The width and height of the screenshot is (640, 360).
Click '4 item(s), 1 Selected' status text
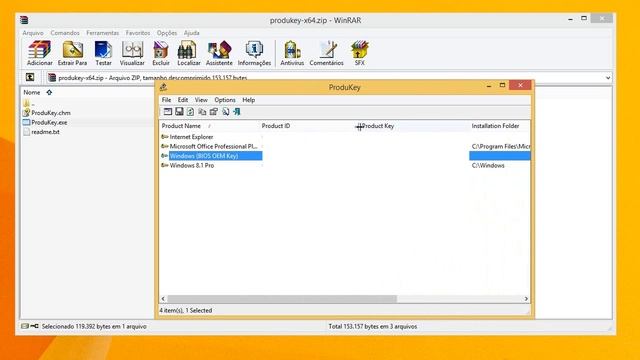186,310
